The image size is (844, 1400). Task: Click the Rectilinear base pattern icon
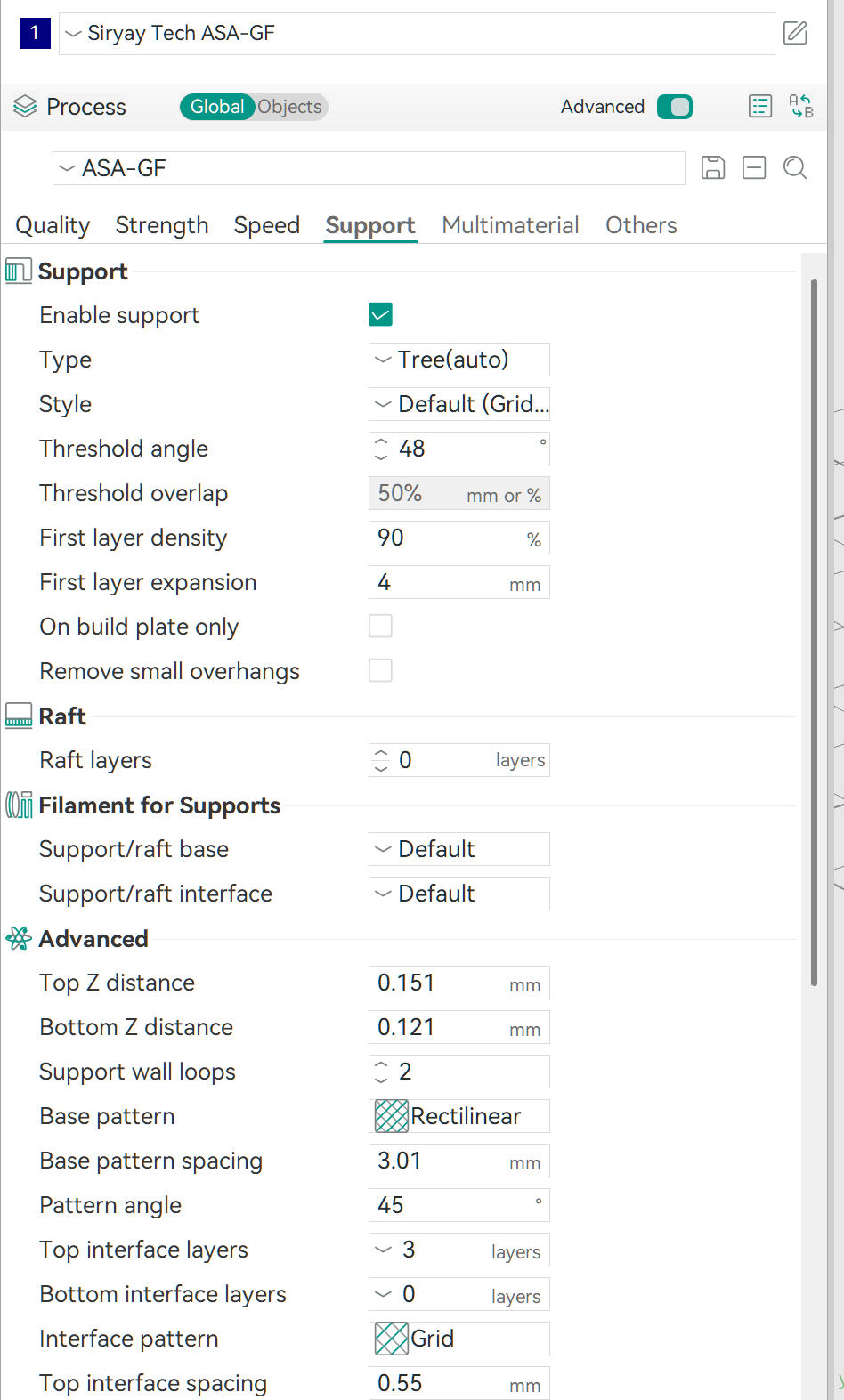pos(392,1116)
